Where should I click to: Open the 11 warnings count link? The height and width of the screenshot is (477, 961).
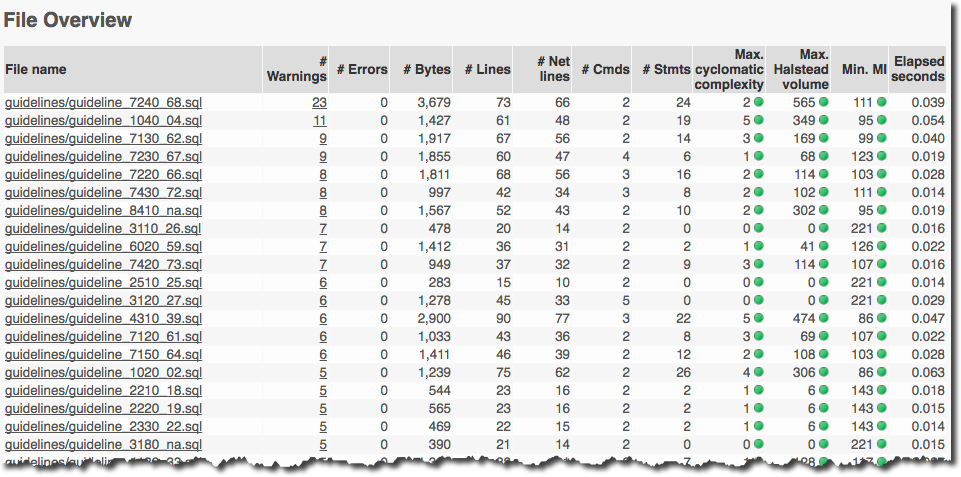pos(320,120)
